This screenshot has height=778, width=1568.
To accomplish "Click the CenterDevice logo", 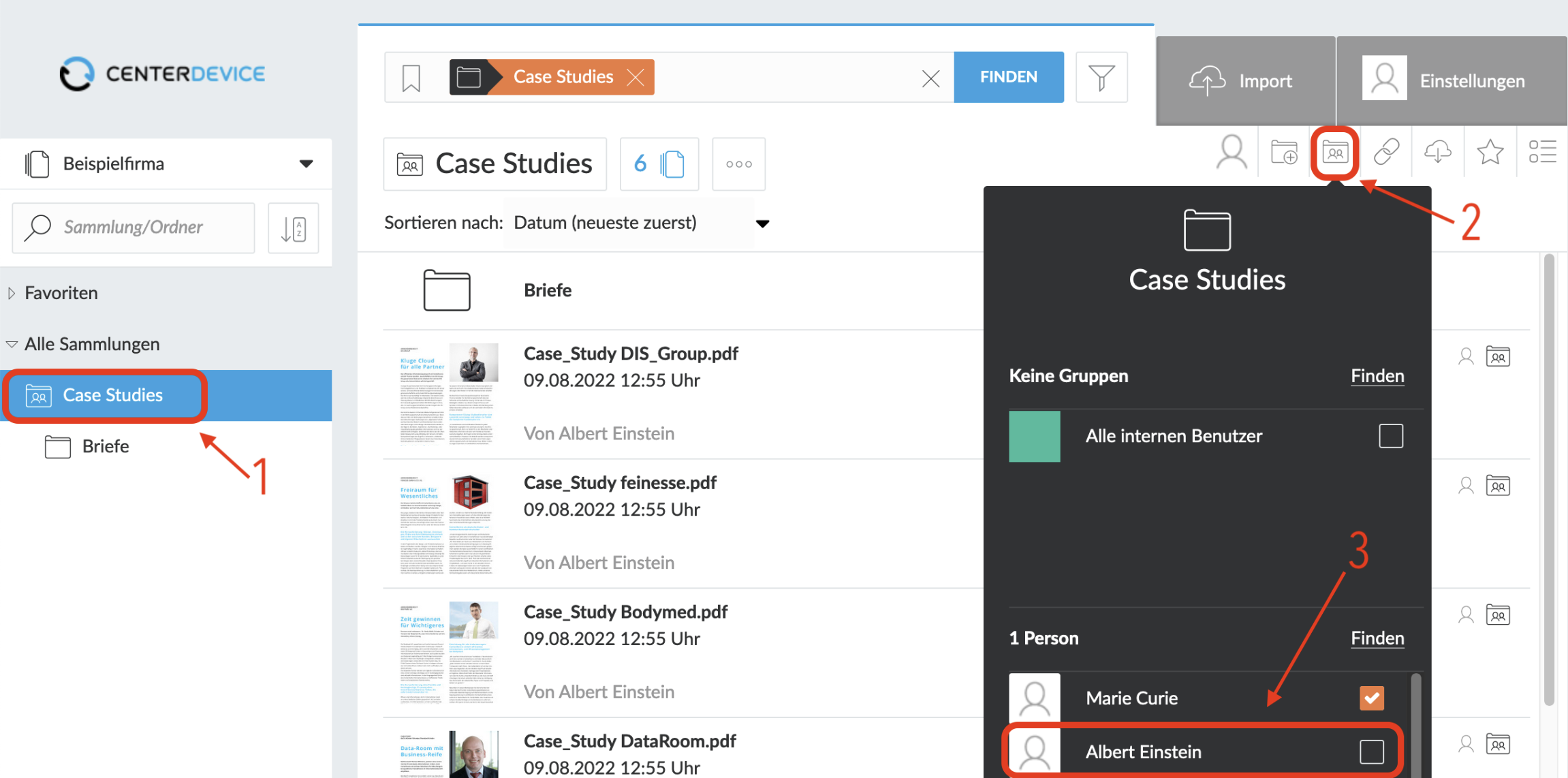I will click(x=162, y=74).
